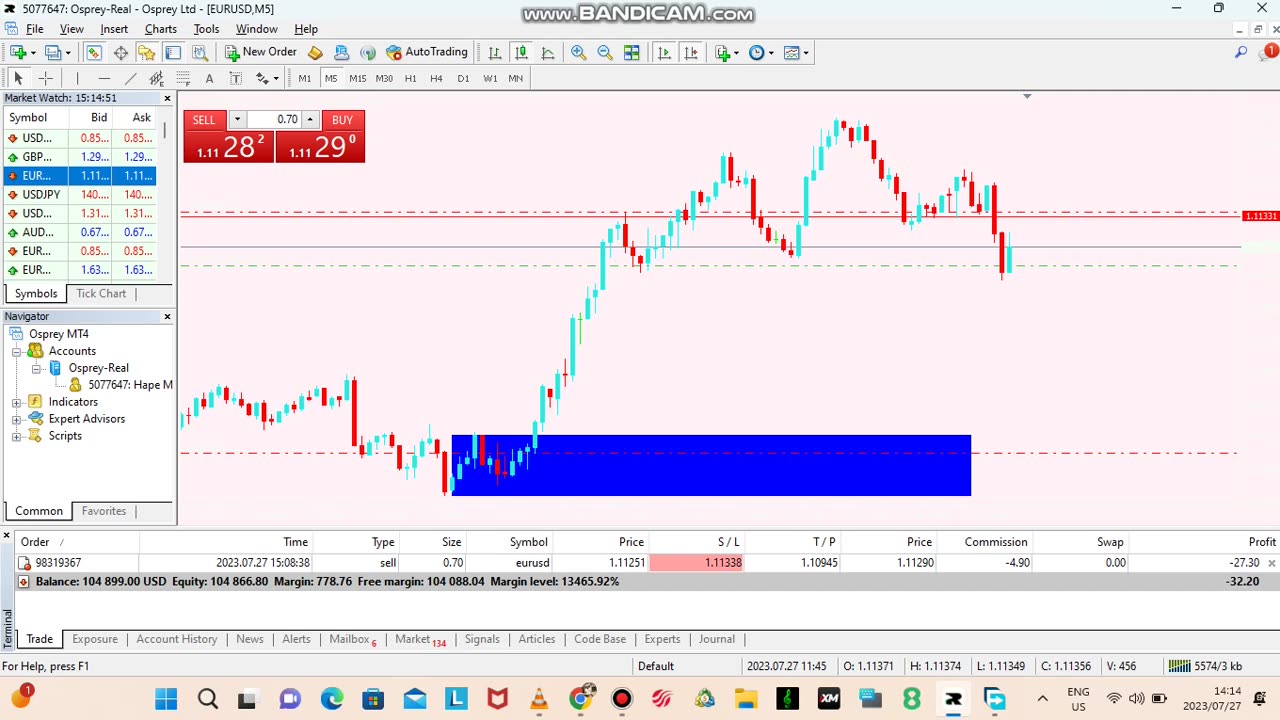Expand the Expert Advisors tree node
This screenshot has width=1280, height=720.
tap(16, 419)
